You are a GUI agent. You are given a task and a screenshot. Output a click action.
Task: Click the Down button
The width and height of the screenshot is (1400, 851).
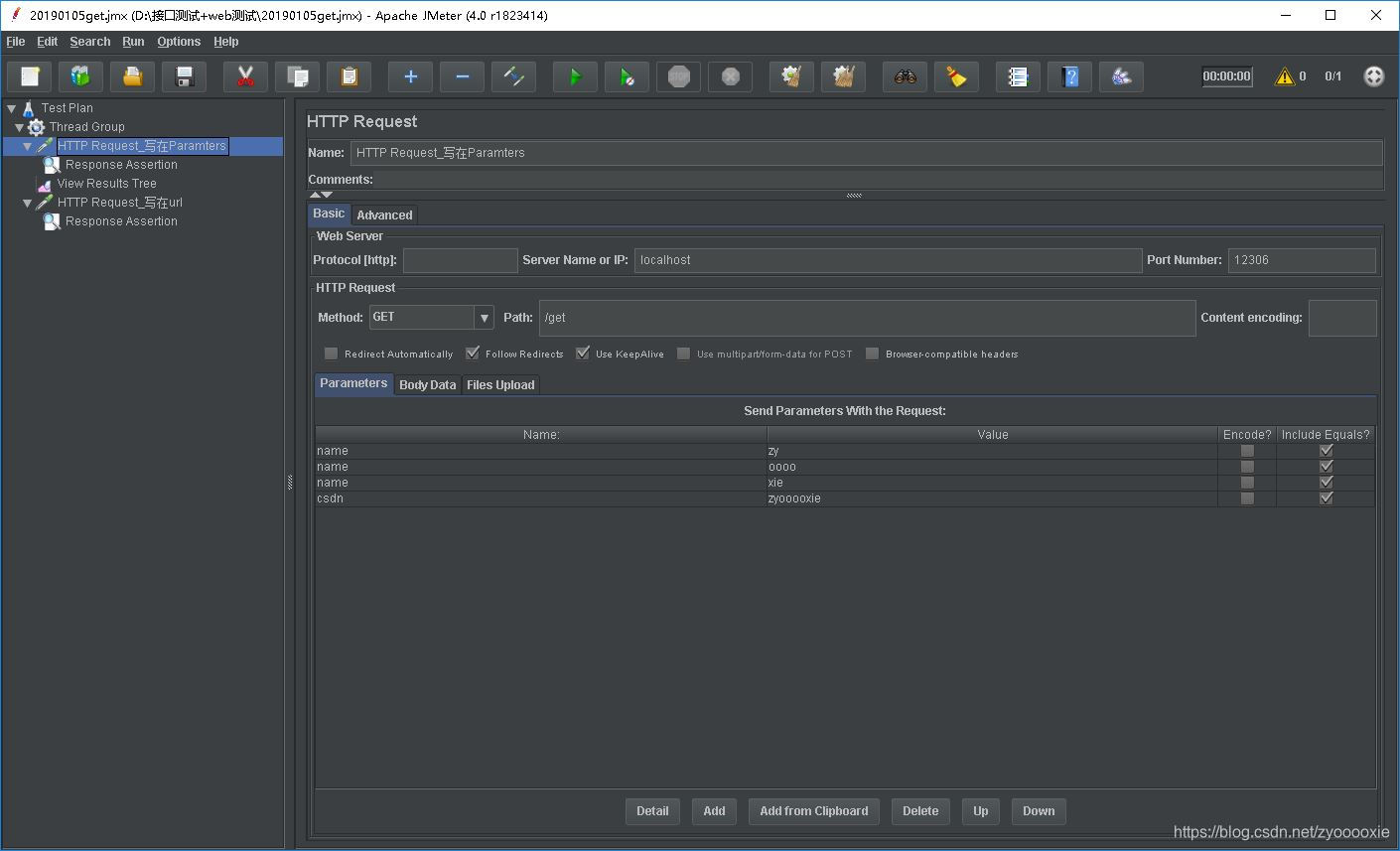click(1039, 811)
